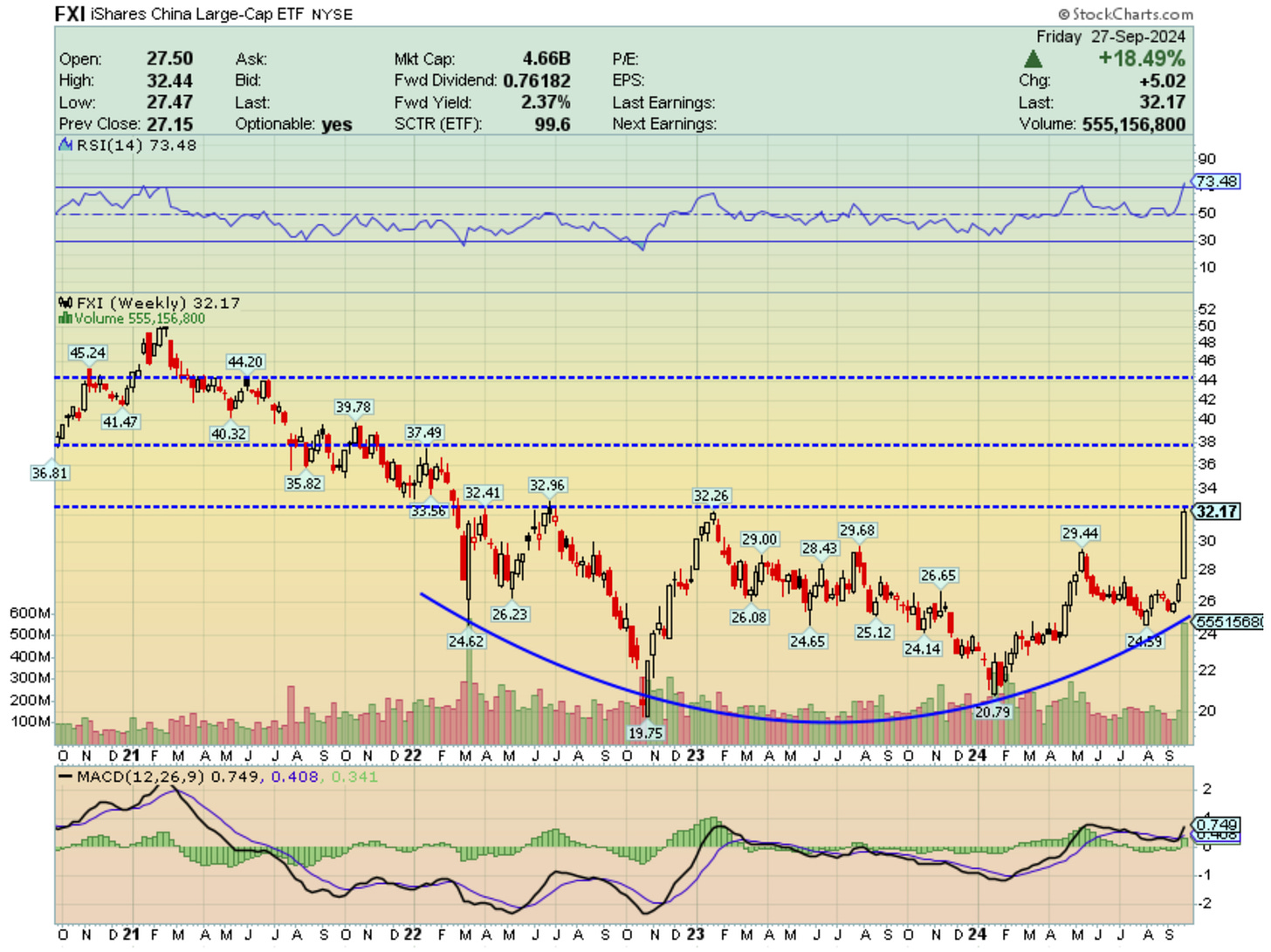This screenshot has height=952, width=1271.
Task: Click the 26.23 trough price label
Action: 510,613
